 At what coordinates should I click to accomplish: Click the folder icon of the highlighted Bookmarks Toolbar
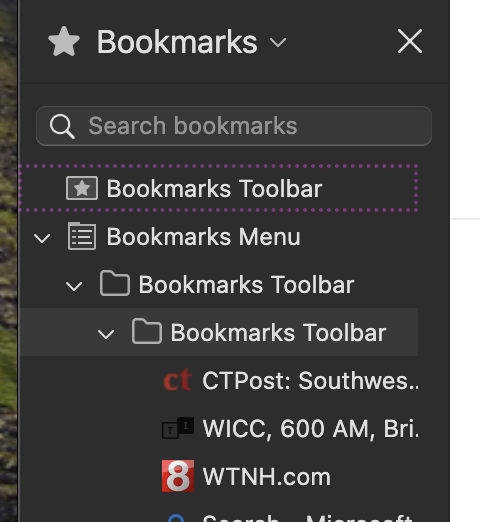click(x=147, y=332)
